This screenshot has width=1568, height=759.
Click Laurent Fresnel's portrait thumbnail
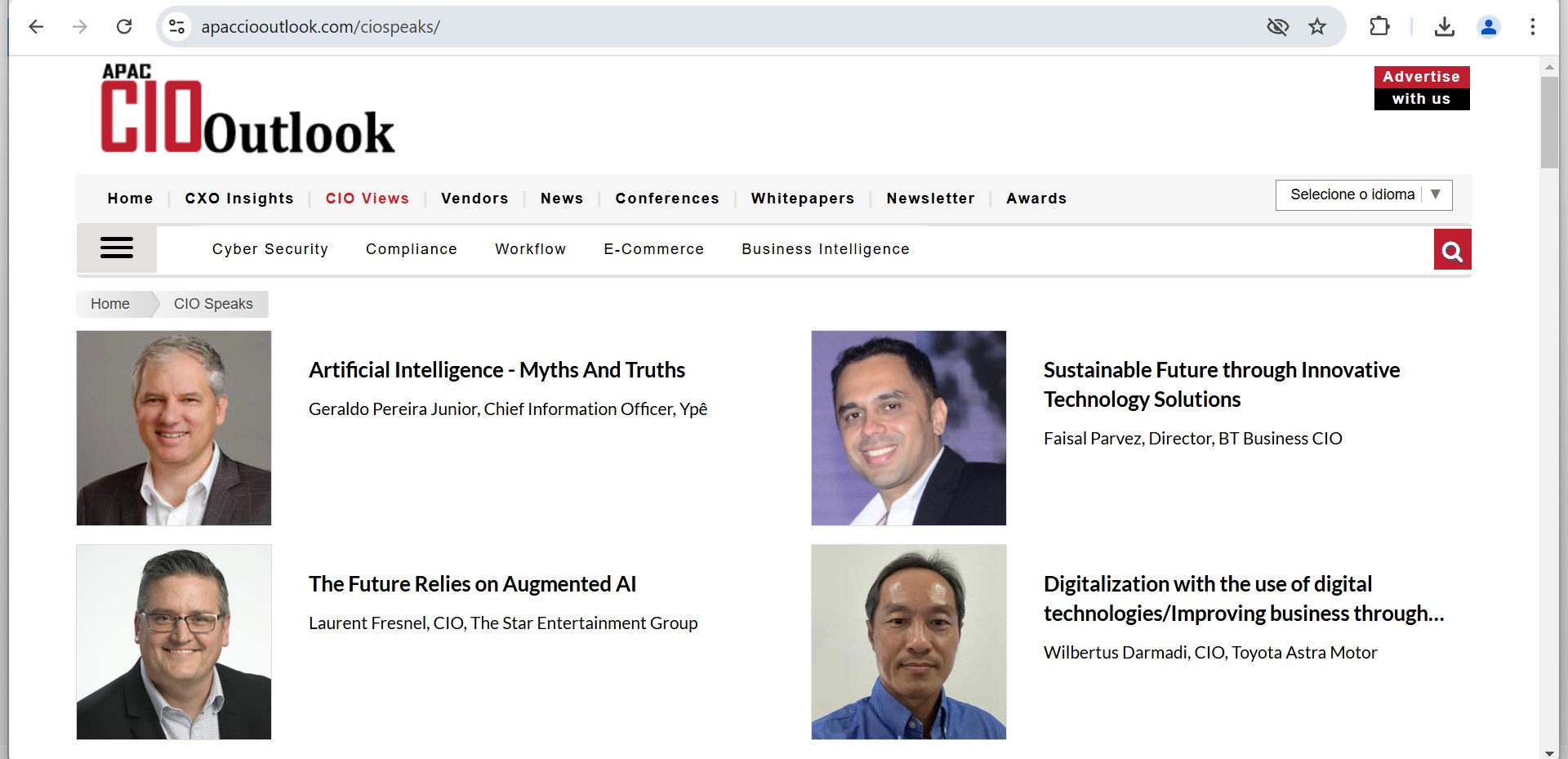(174, 642)
